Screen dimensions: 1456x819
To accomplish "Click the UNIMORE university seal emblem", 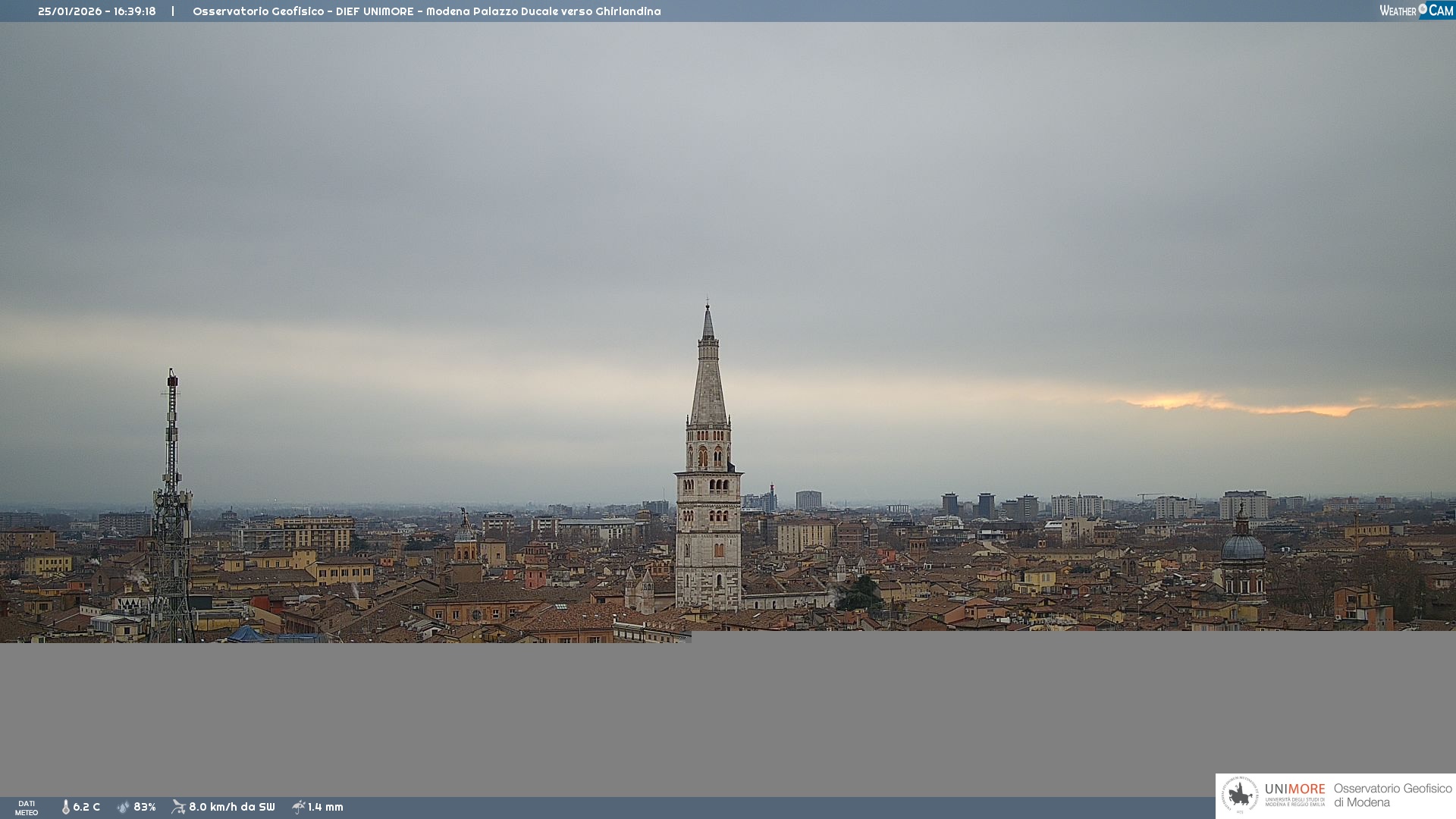I will click(1240, 795).
